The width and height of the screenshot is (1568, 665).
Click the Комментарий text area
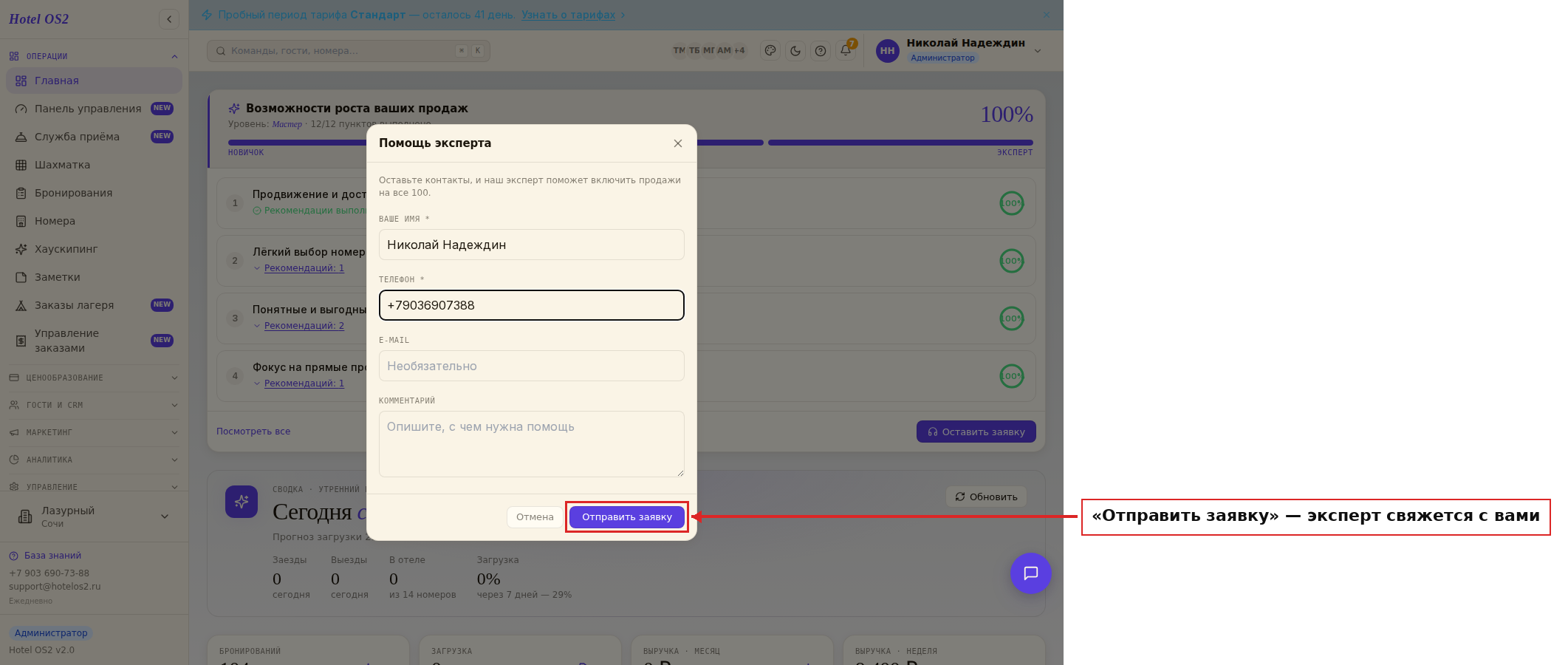(x=532, y=444)
